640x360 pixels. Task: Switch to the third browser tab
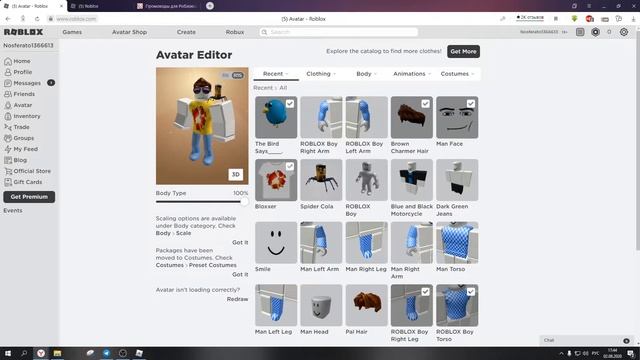(x=168, y=6)
